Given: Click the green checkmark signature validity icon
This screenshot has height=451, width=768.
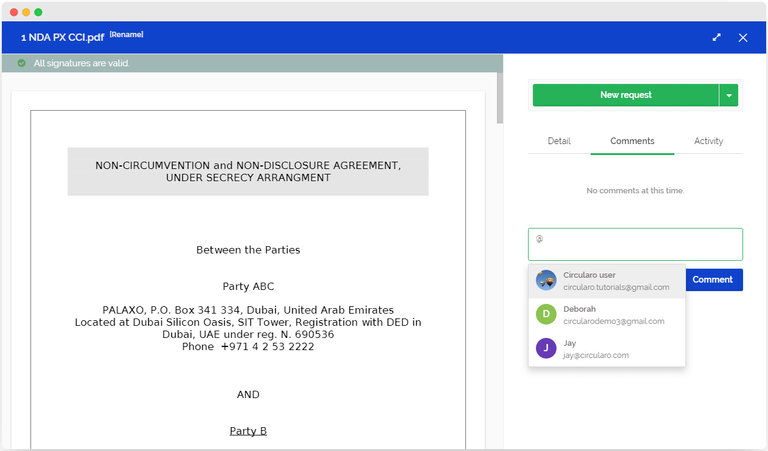Looking at the screenshot, I should (21, 63).
